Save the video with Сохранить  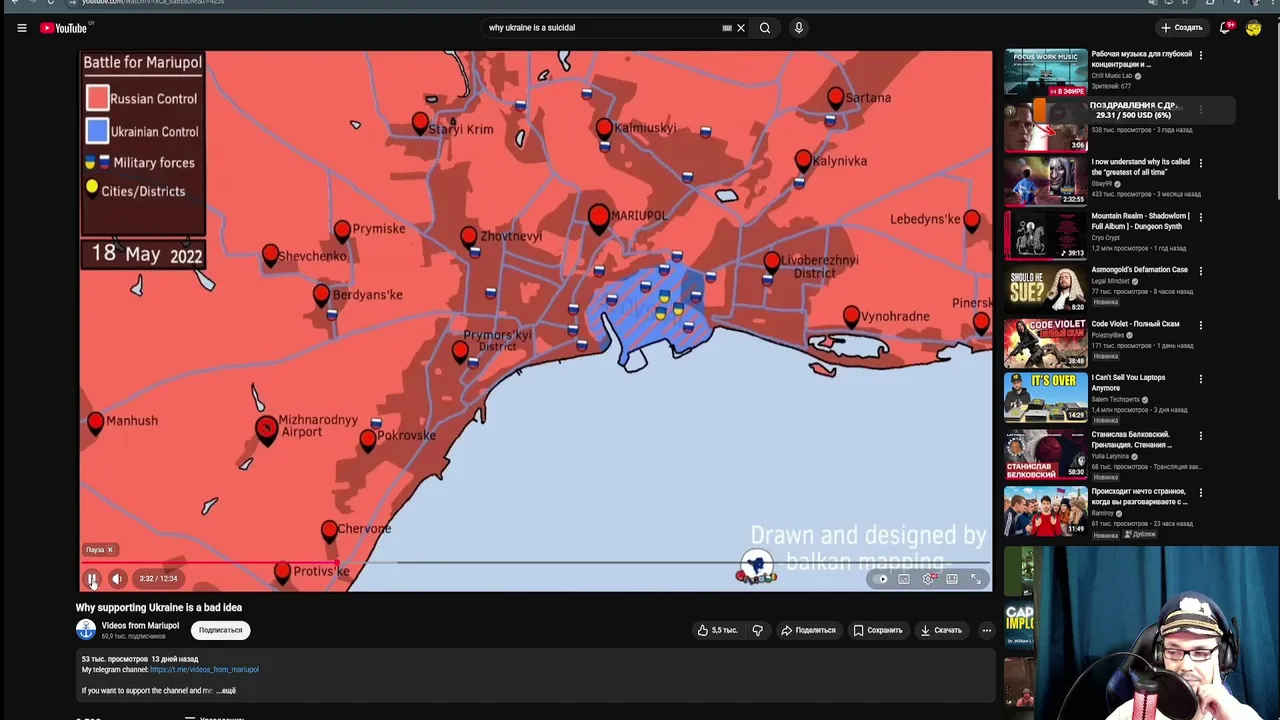tap(878, 630)
